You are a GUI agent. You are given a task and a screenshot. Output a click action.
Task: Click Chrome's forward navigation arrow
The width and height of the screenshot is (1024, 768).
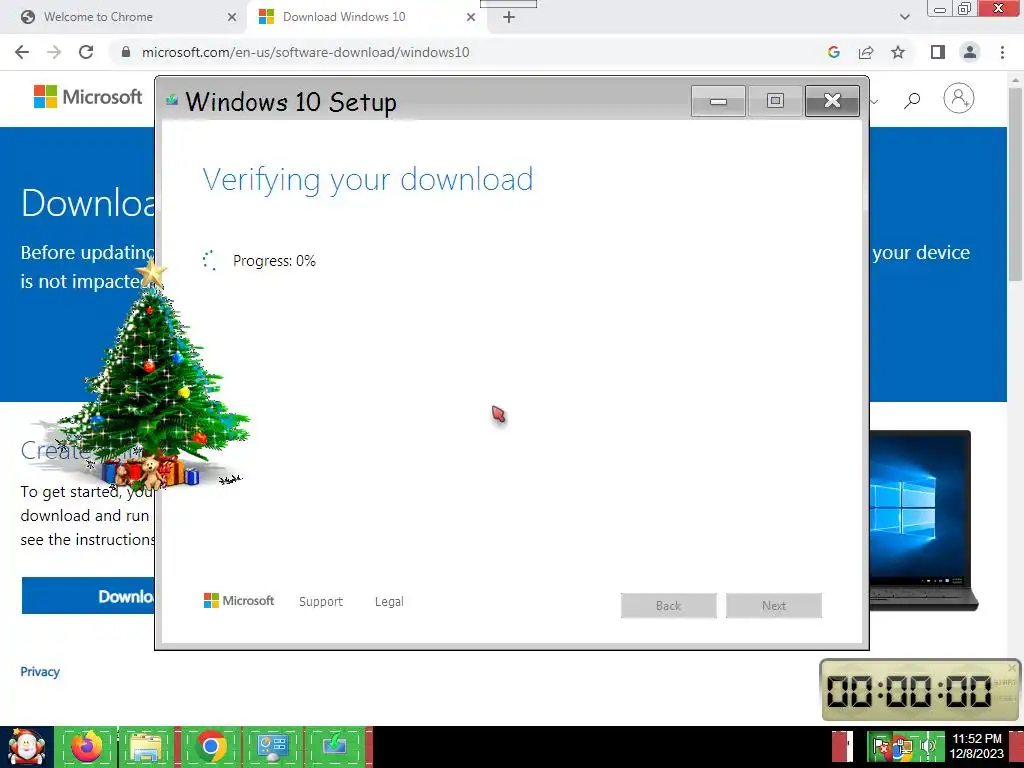tap(54, 52)
